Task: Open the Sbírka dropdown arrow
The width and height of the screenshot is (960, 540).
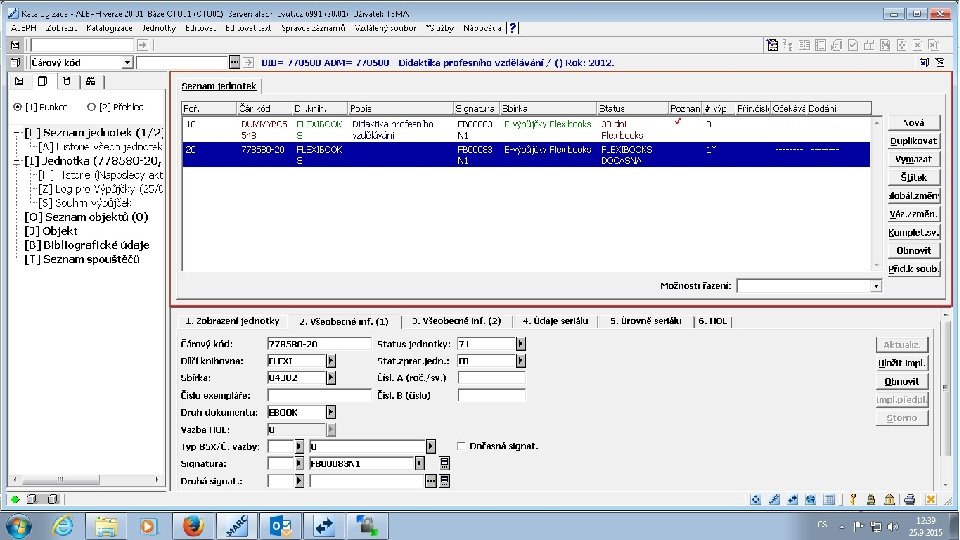Action: 331,378
